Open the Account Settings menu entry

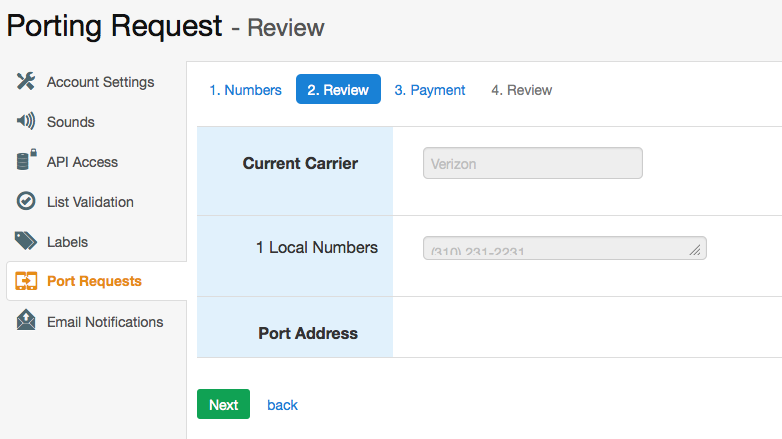click(x=100, y=82)
